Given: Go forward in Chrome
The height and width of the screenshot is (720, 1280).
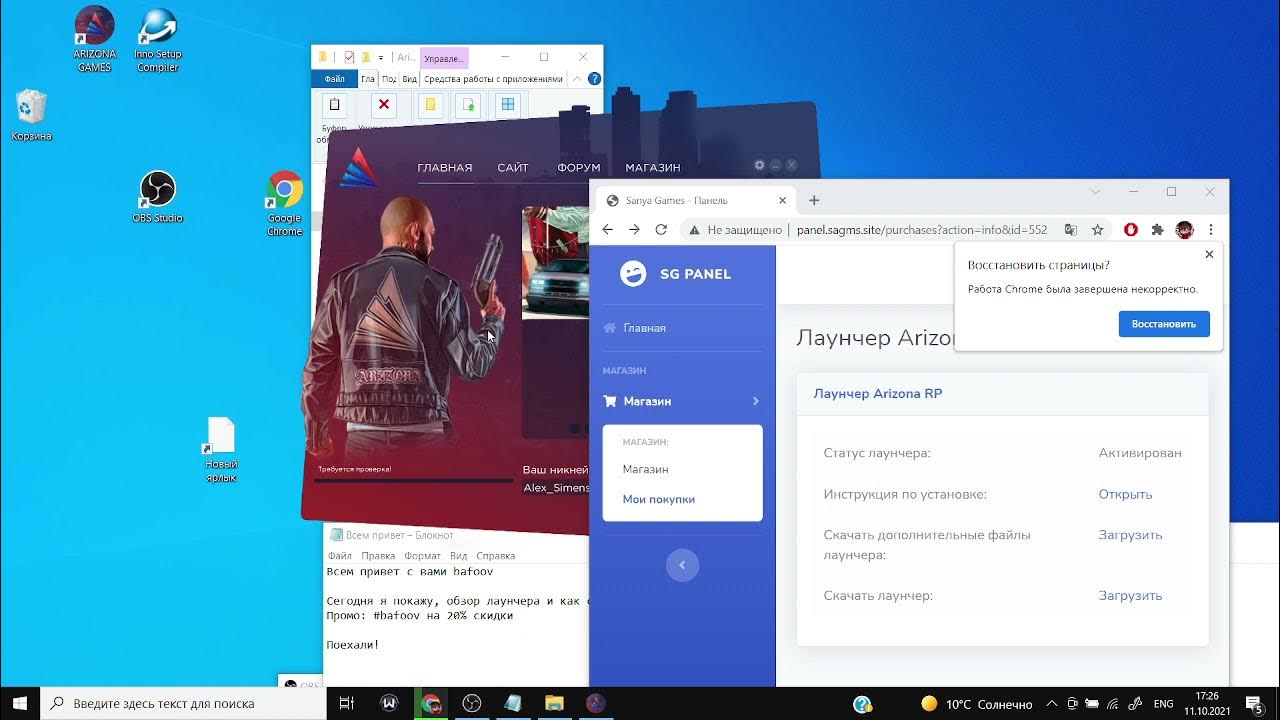Looking at the screenshot, I should pyautogui.click(x=634, y=230).
